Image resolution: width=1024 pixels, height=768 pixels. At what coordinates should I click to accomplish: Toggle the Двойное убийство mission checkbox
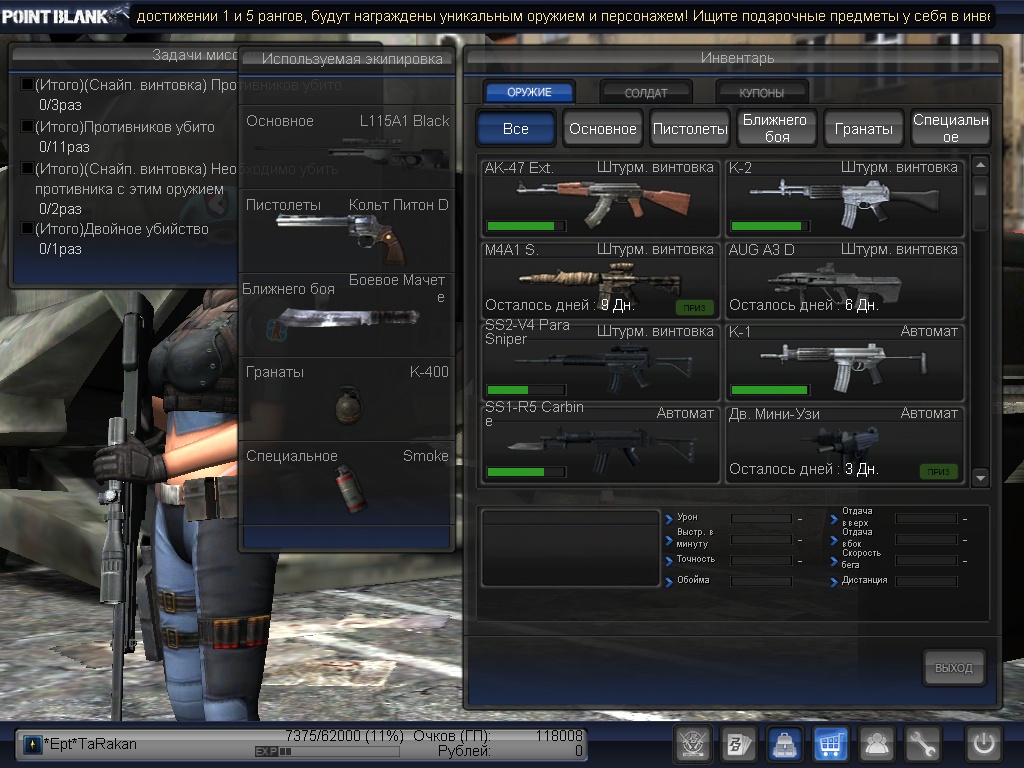tap(27, 229)
